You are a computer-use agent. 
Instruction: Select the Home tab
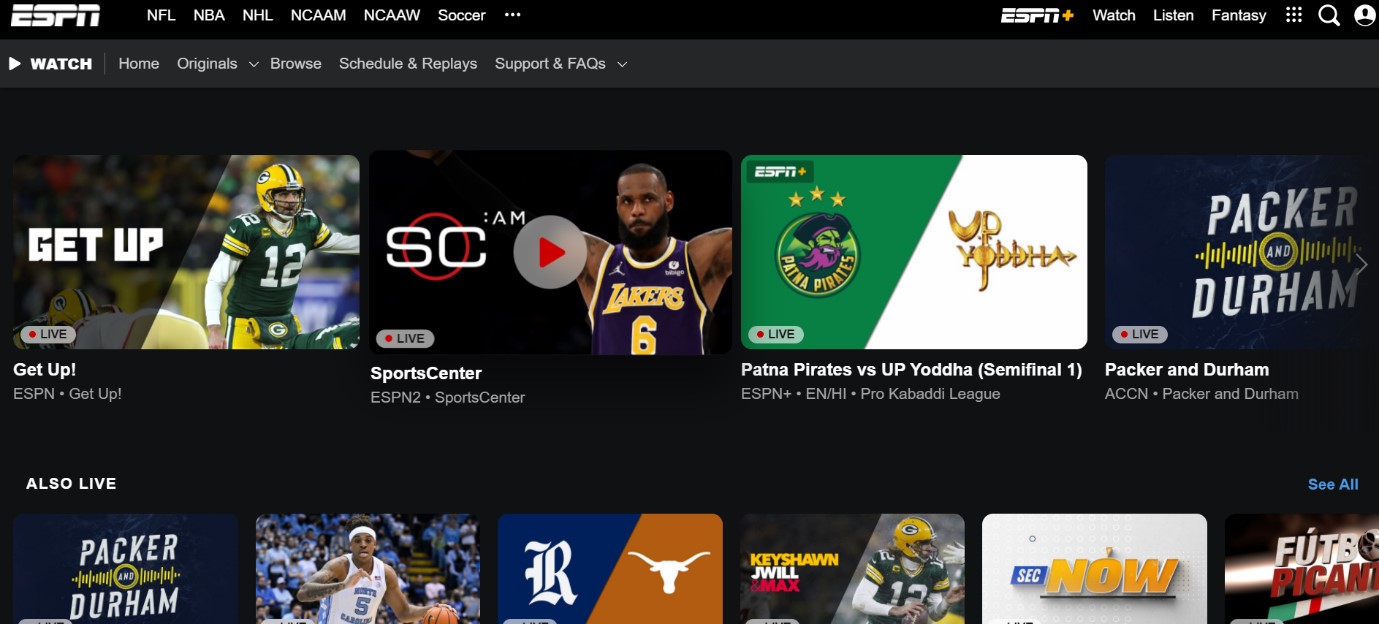139,63
